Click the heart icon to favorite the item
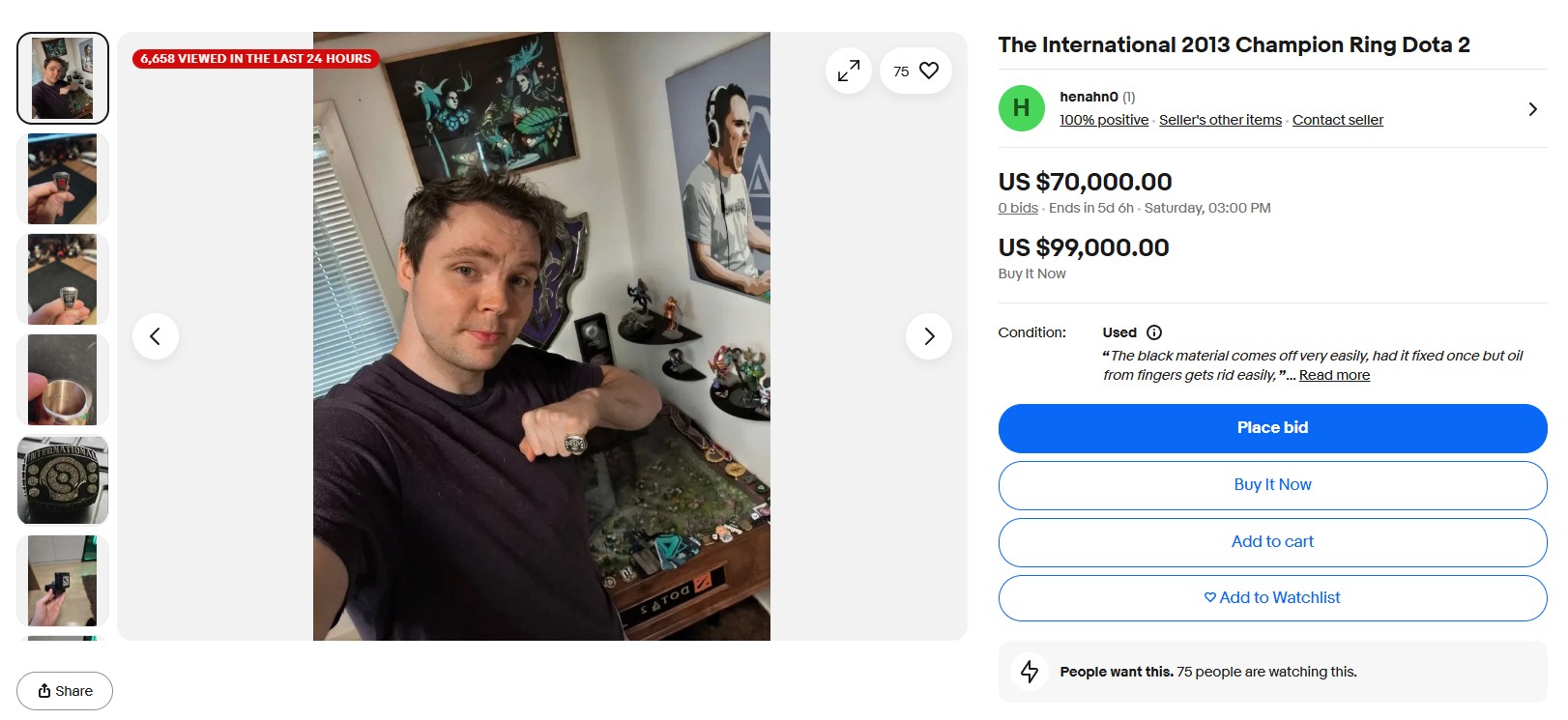Image resolution: width=1568 pixels, height=720 pixels. click(x=928, y=71)
